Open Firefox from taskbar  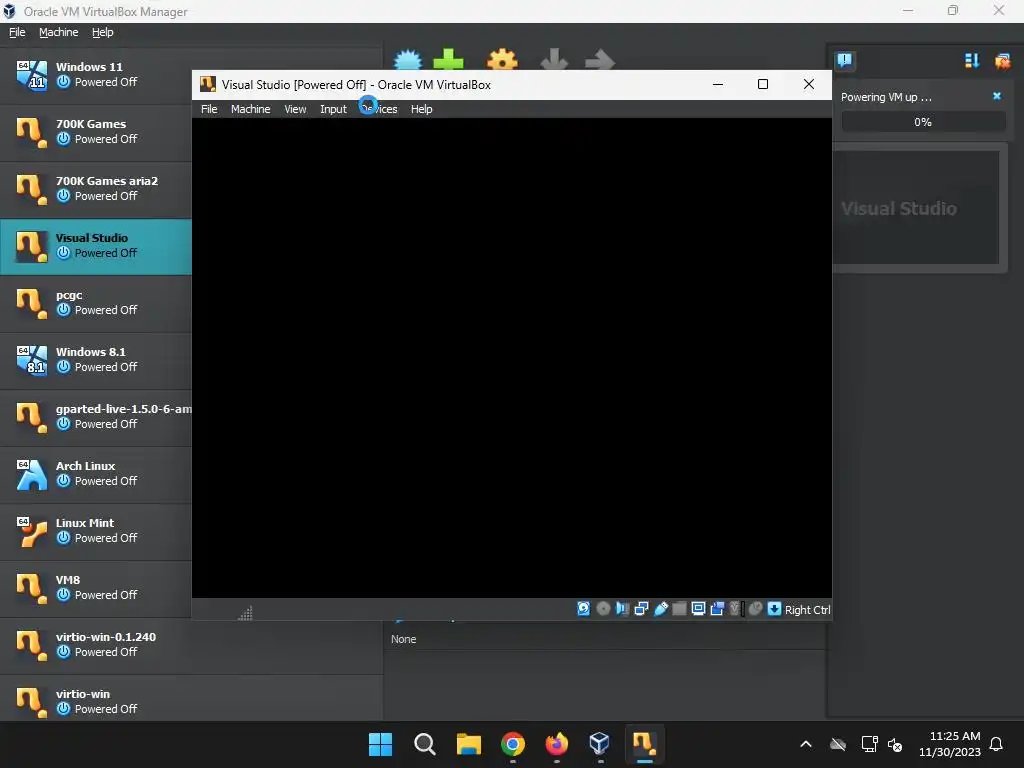click(x=556, y=744)
